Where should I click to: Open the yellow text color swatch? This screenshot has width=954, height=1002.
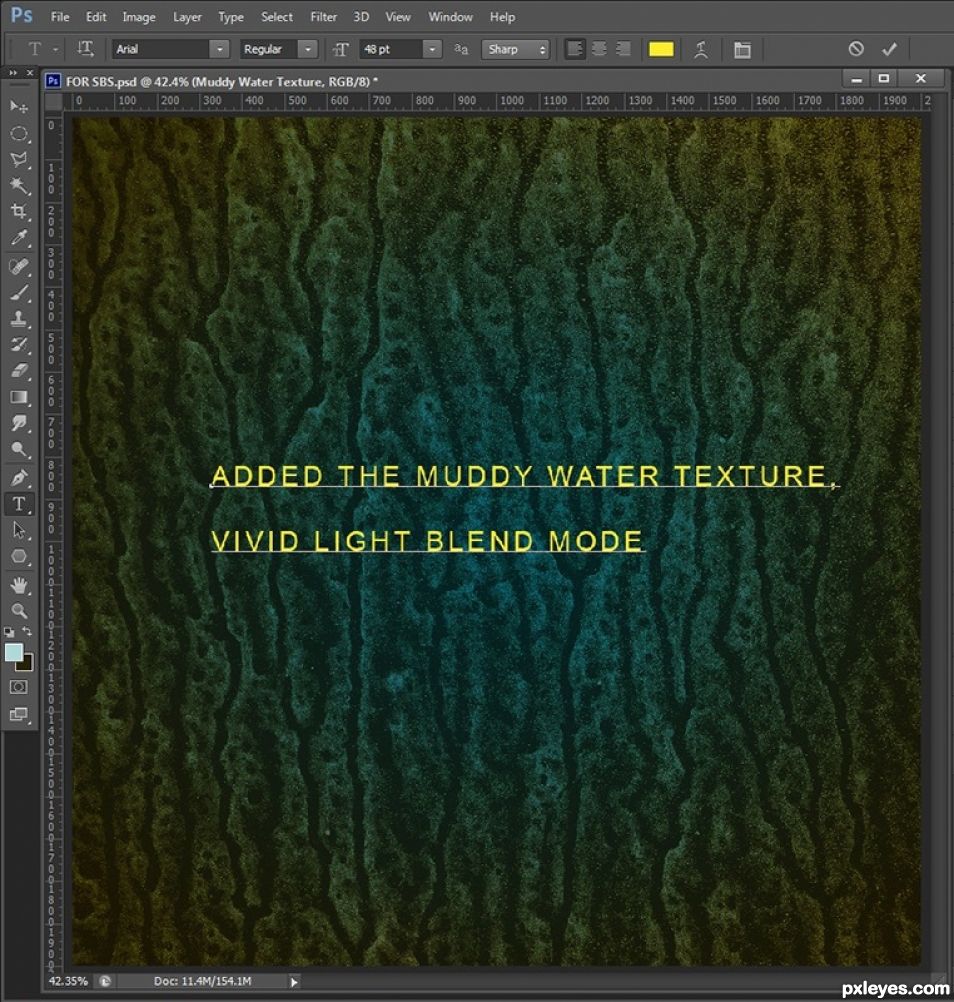(x=661, y=49)
